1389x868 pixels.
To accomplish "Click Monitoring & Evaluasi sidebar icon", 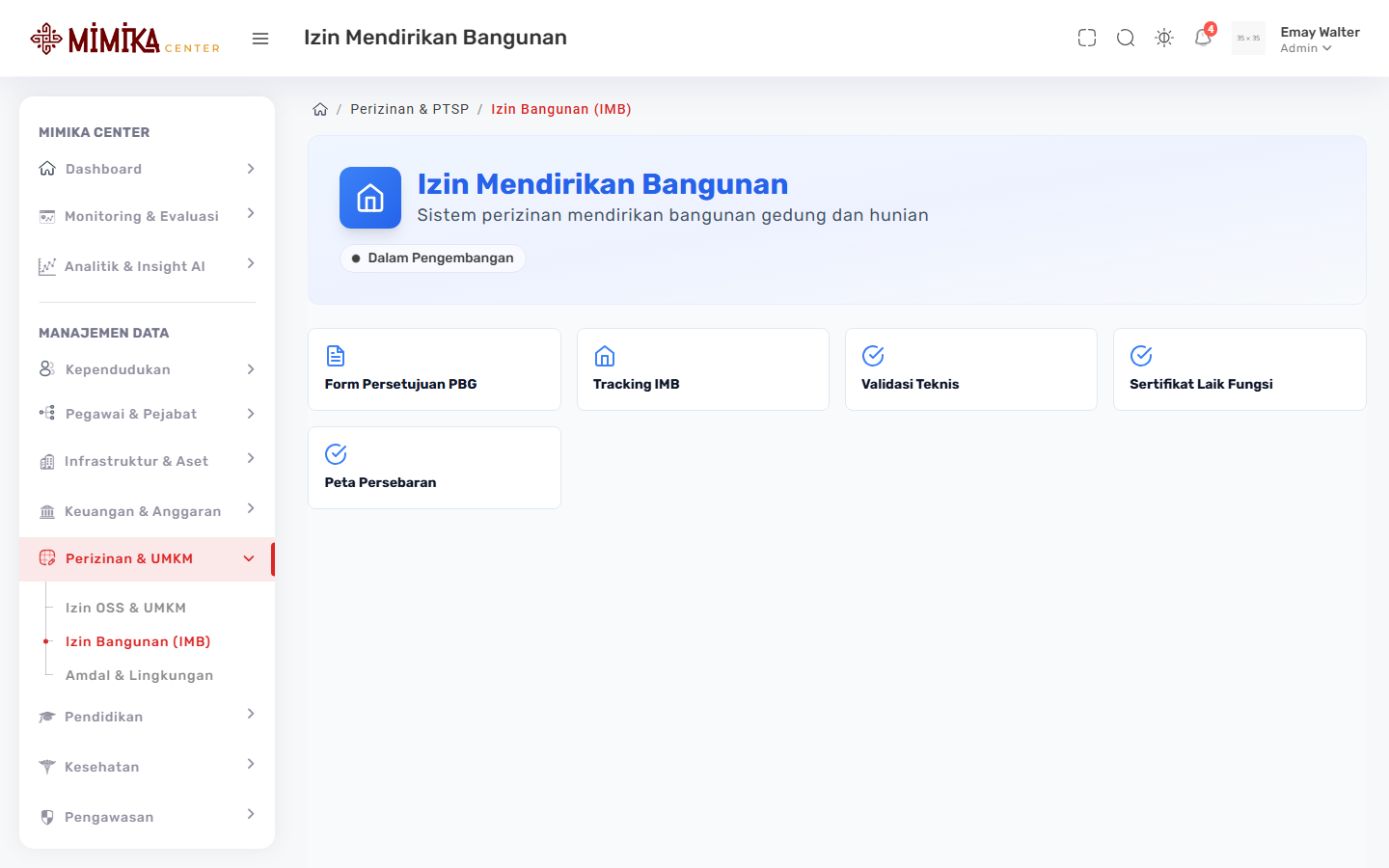I will pos(47,216).
